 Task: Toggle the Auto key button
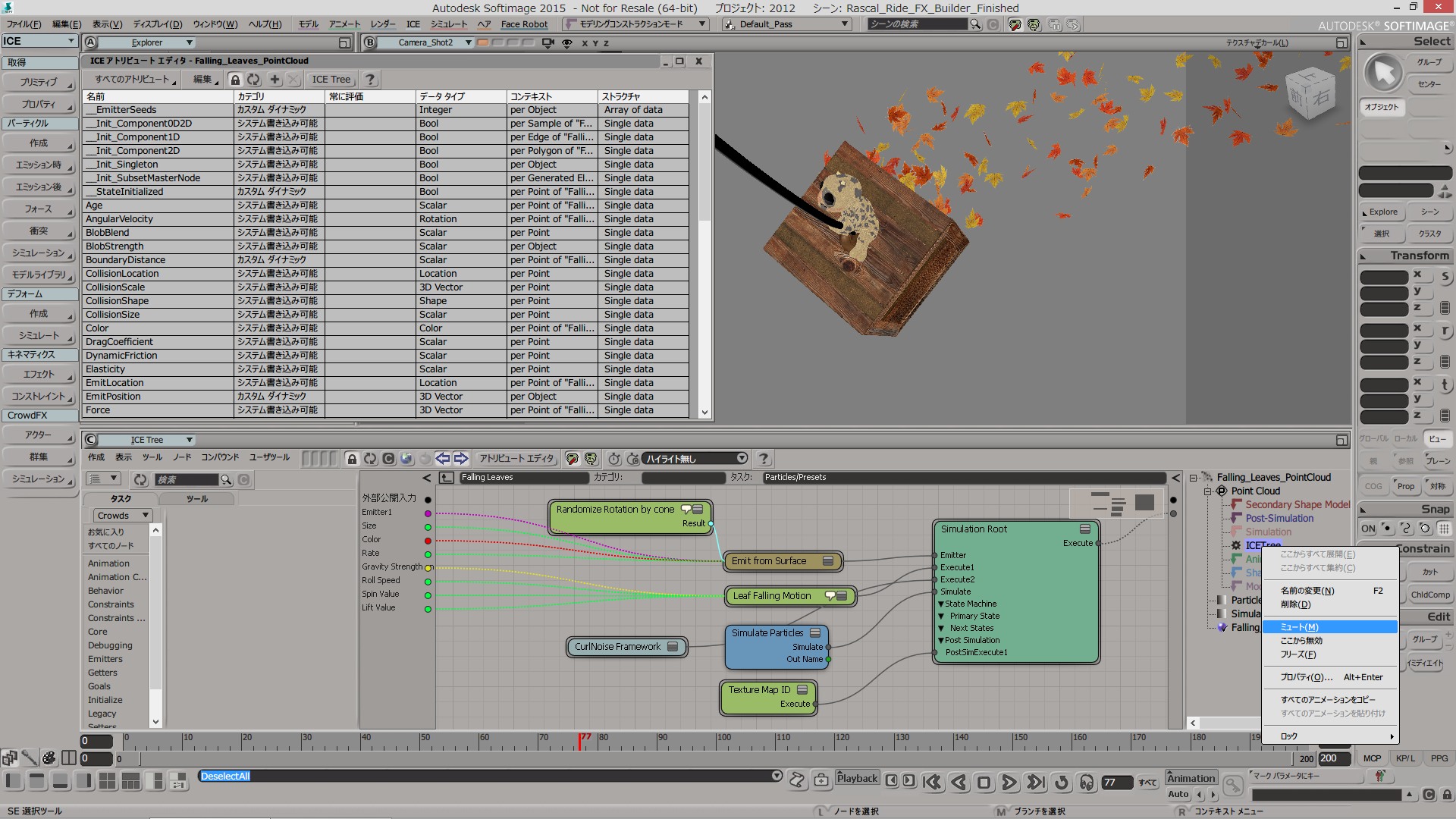click(x=1178, y=794)
